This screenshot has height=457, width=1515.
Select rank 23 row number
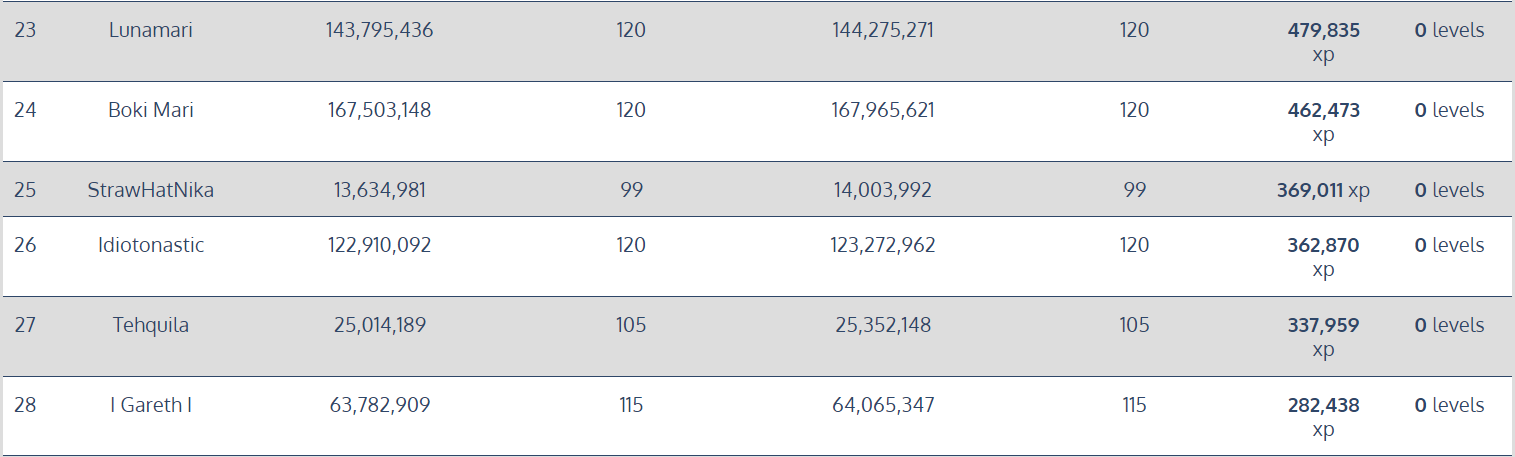[25, 30]
